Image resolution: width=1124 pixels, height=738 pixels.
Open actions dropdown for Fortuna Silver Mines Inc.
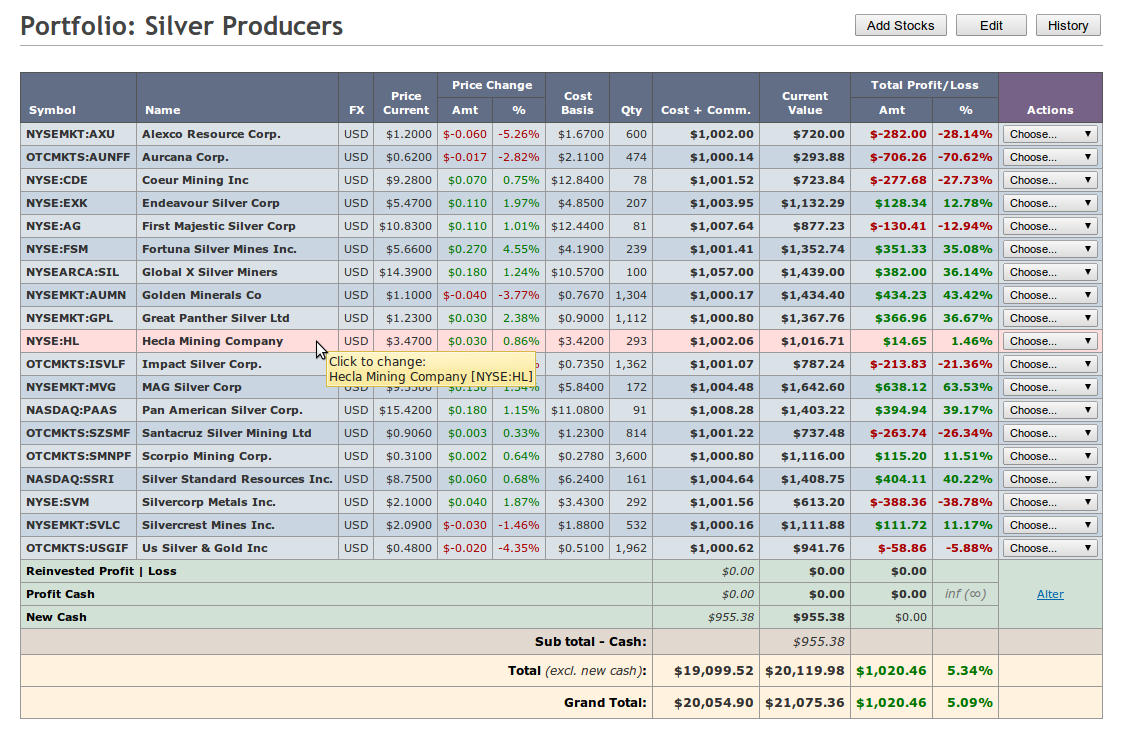(x=1050, y=249)
